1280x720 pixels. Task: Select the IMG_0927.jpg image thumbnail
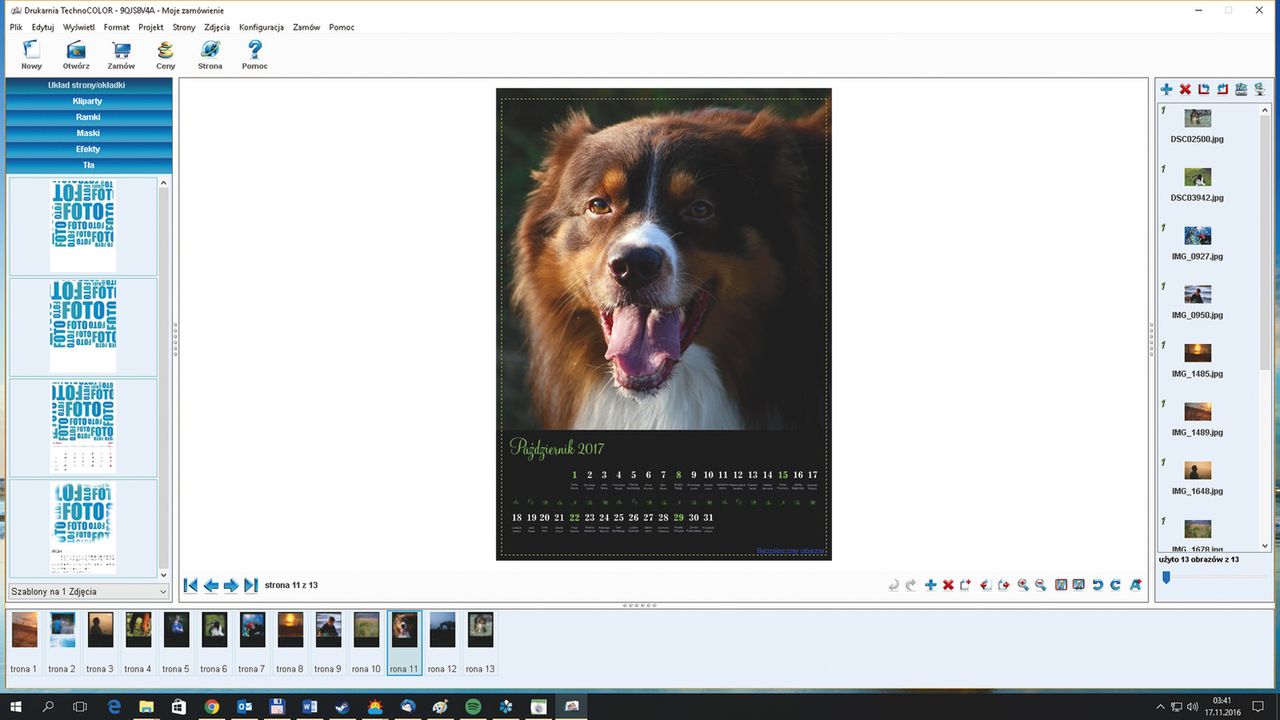1197,236
